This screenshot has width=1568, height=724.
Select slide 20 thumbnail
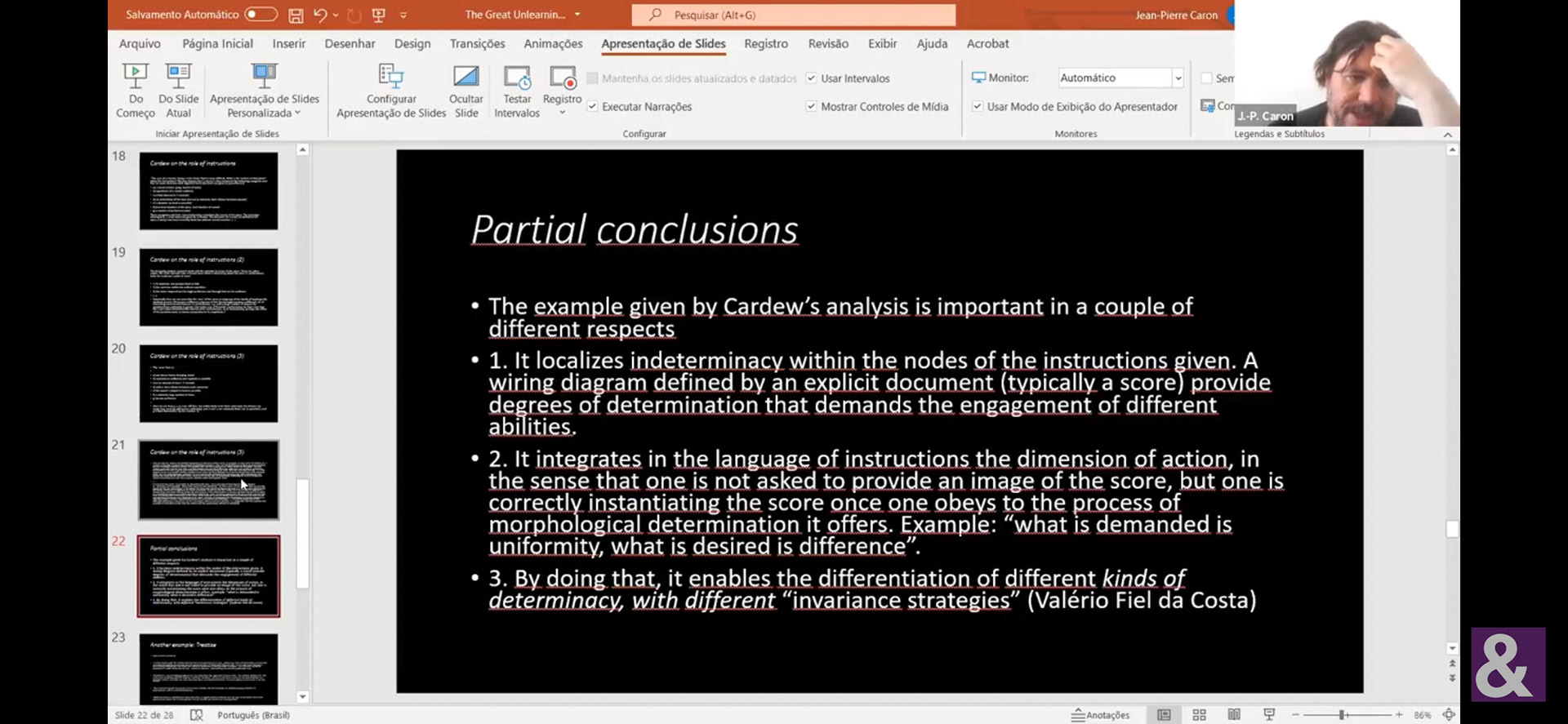(208, 384)
